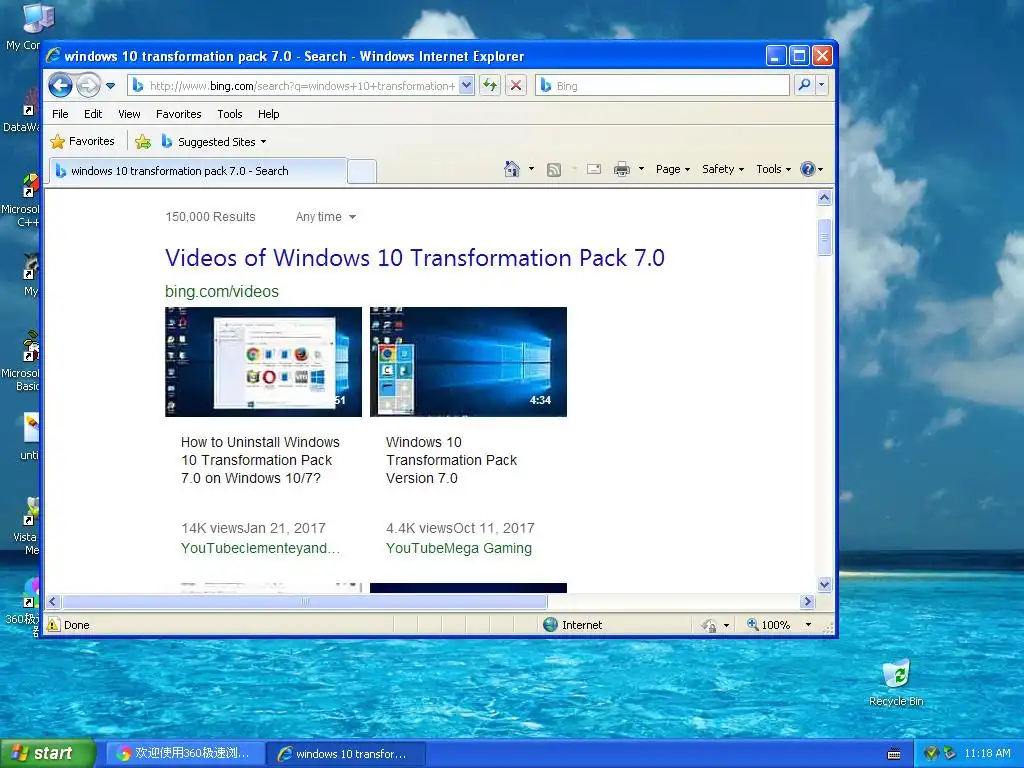The width and height of the screenshot is (1024, 768).
Task: Click the Home icon in command bar
Action: [x=512, y=169]
